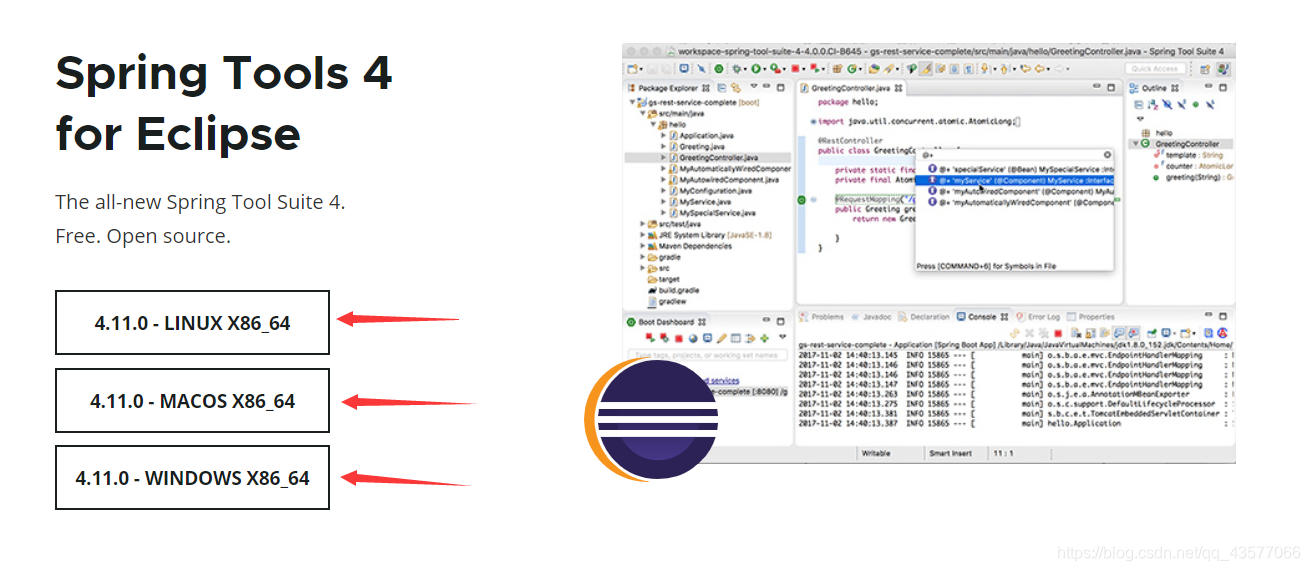Select build.gradle file in the tree
This screenshot has height=571, width=1310.
click(680, 289)
